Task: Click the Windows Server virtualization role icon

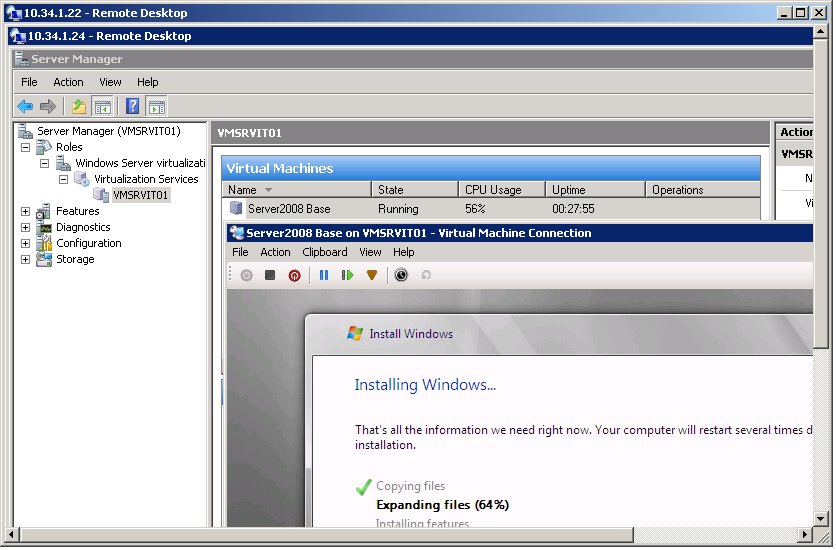Action: tap(63, 163)
